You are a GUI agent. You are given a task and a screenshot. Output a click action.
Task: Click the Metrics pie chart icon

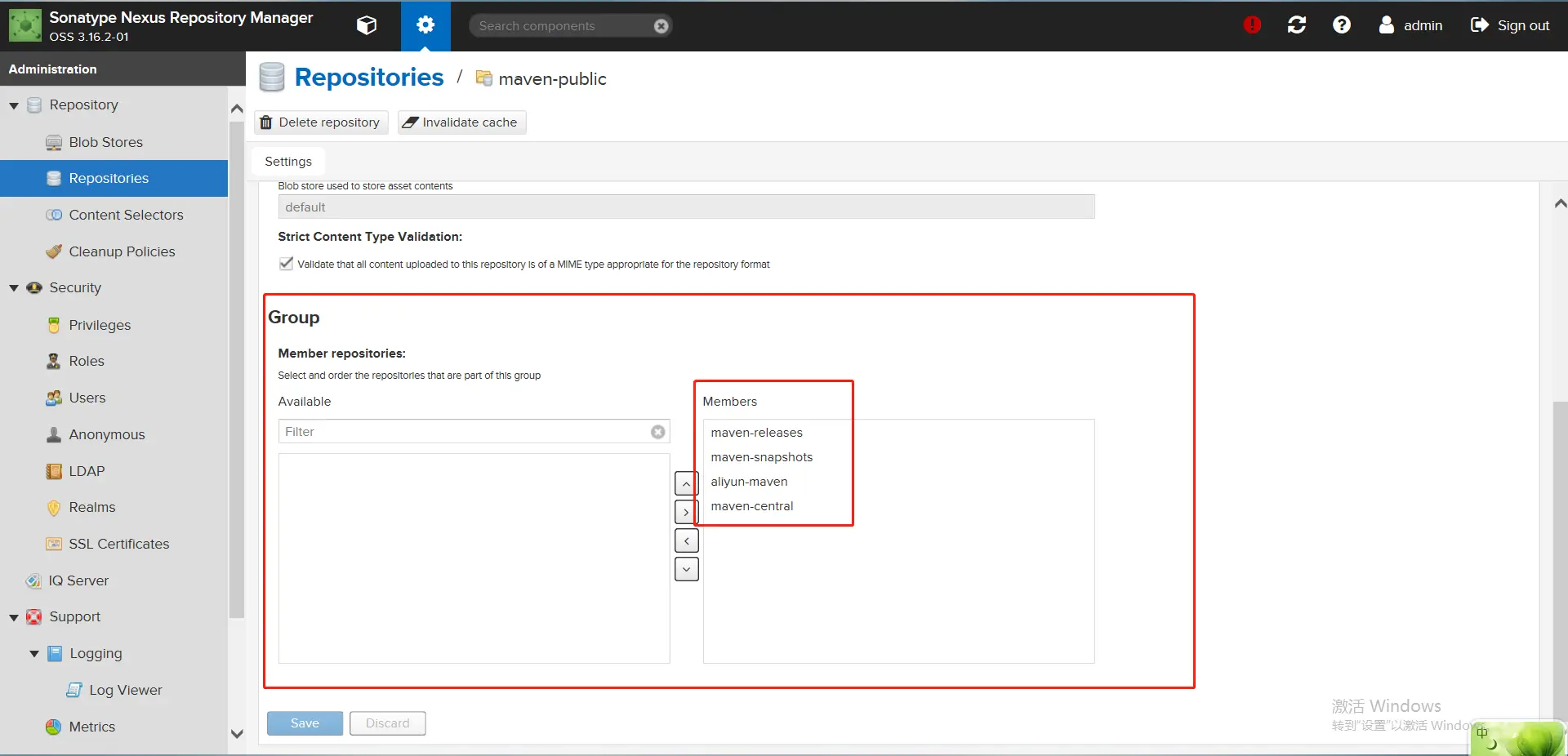click(54, 727)
